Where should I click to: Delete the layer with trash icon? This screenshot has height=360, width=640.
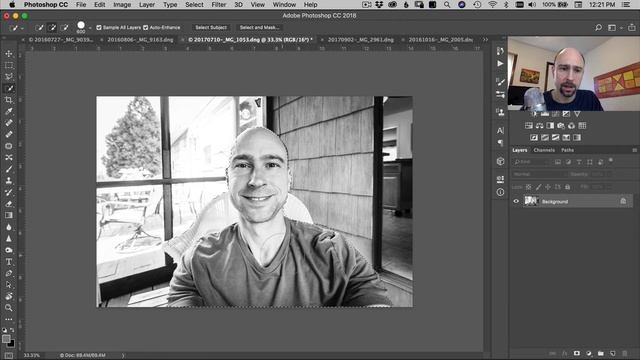tap(624, 353)
